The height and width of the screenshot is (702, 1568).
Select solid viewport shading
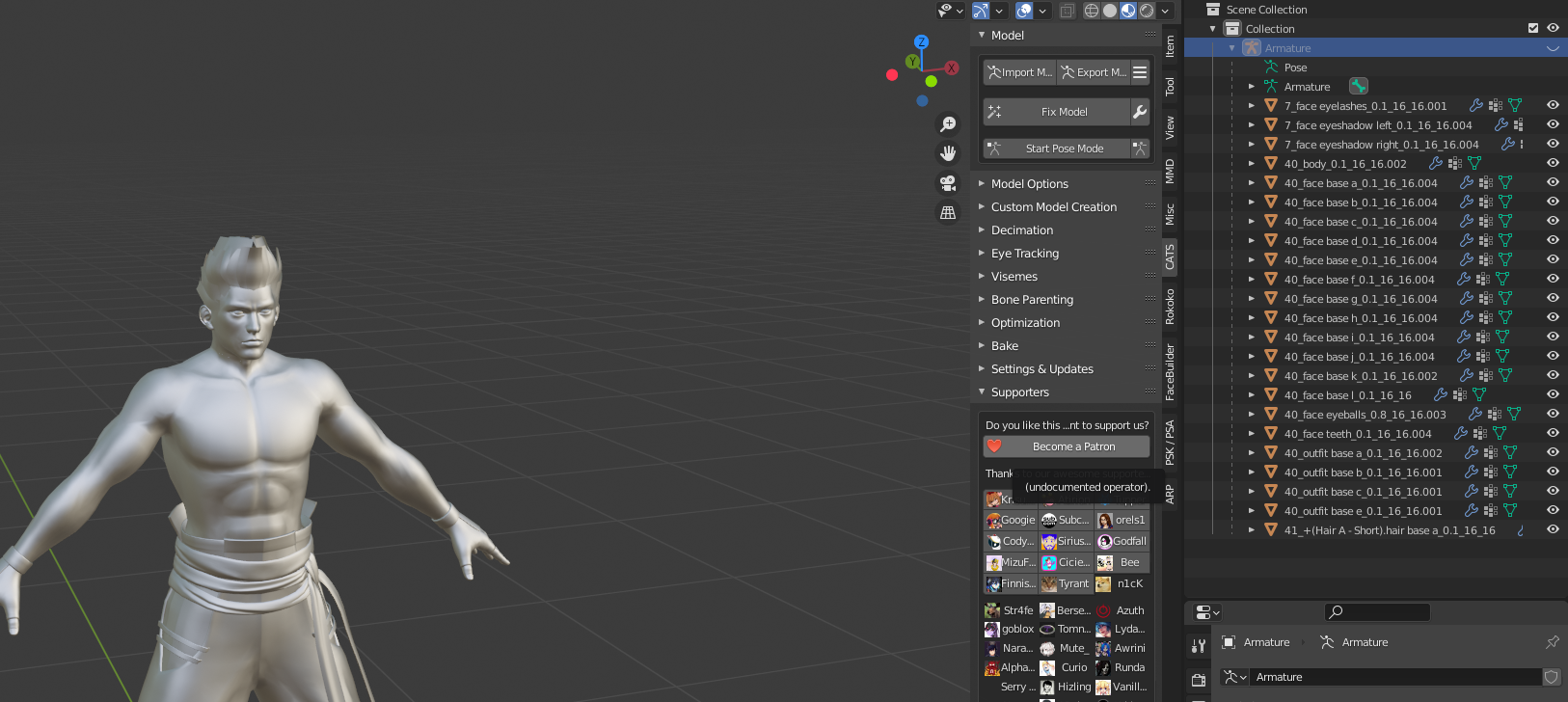point(1110,11)
